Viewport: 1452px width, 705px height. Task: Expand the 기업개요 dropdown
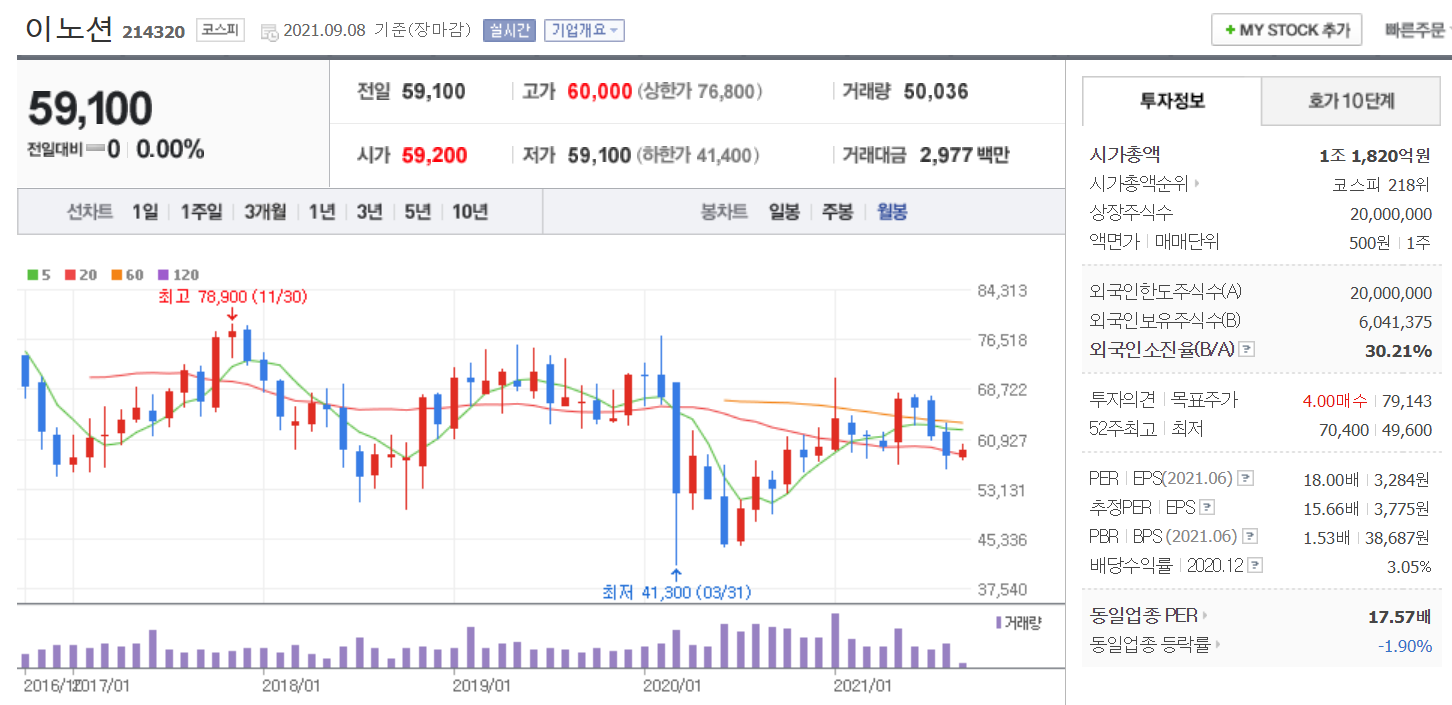pos(584,30)
